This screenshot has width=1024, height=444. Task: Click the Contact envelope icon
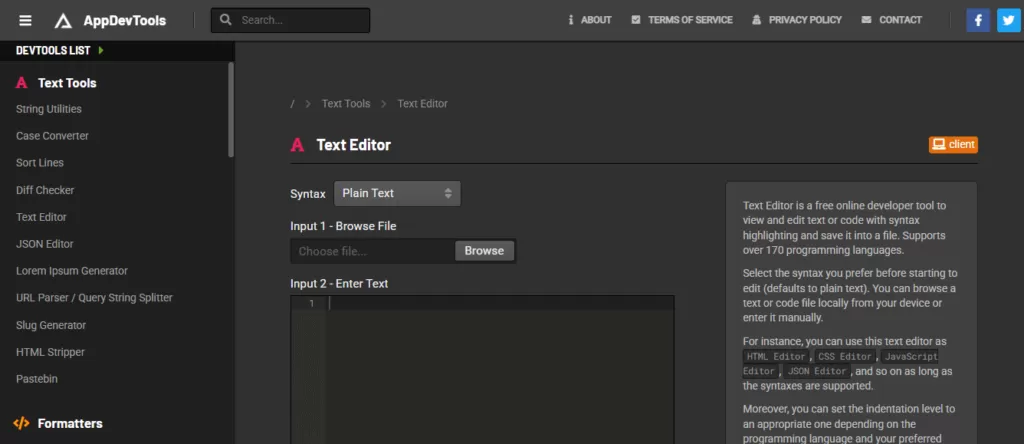point(867,20)
